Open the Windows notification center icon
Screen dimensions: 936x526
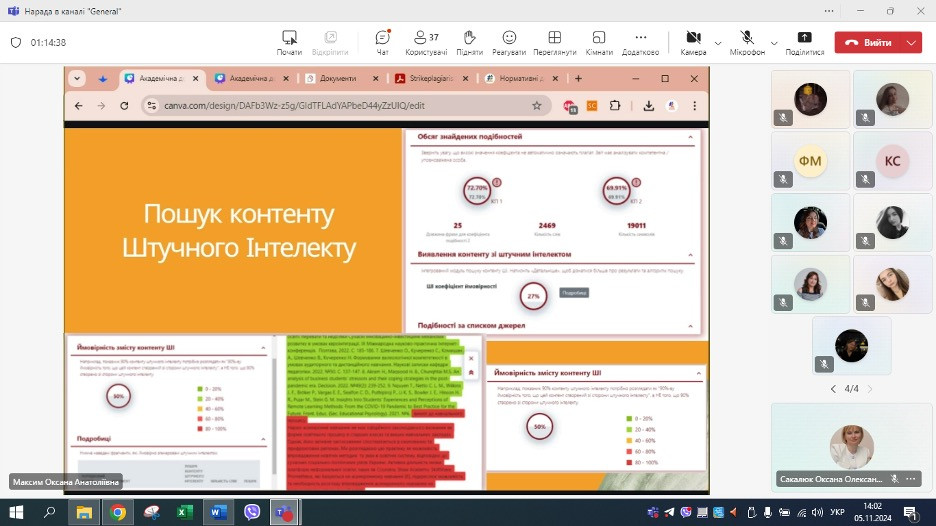(910, 512)
